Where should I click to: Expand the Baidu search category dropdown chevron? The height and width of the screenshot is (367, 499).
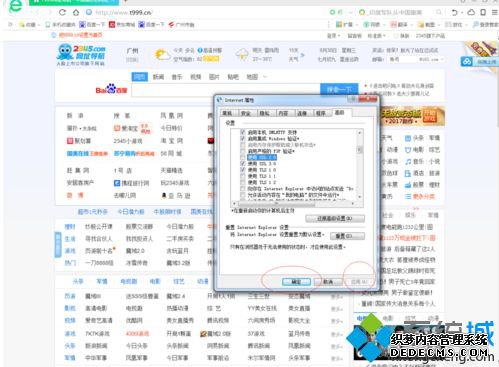265,77
